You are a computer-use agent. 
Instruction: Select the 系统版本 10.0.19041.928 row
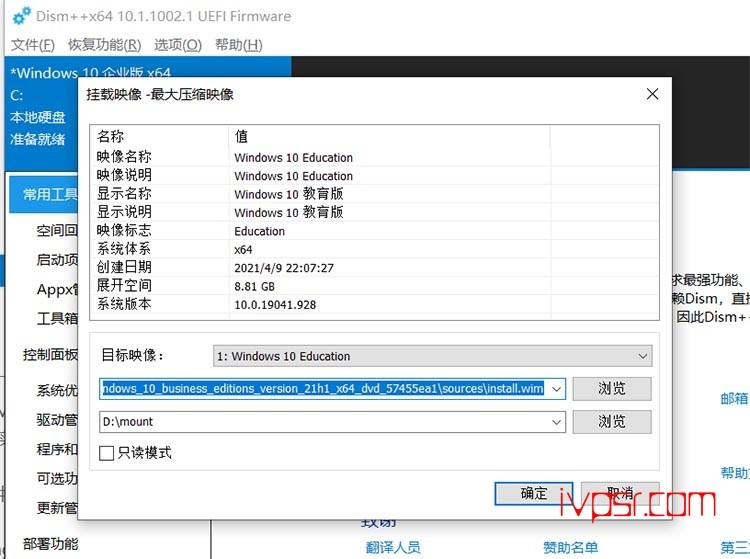coord(374,305)
